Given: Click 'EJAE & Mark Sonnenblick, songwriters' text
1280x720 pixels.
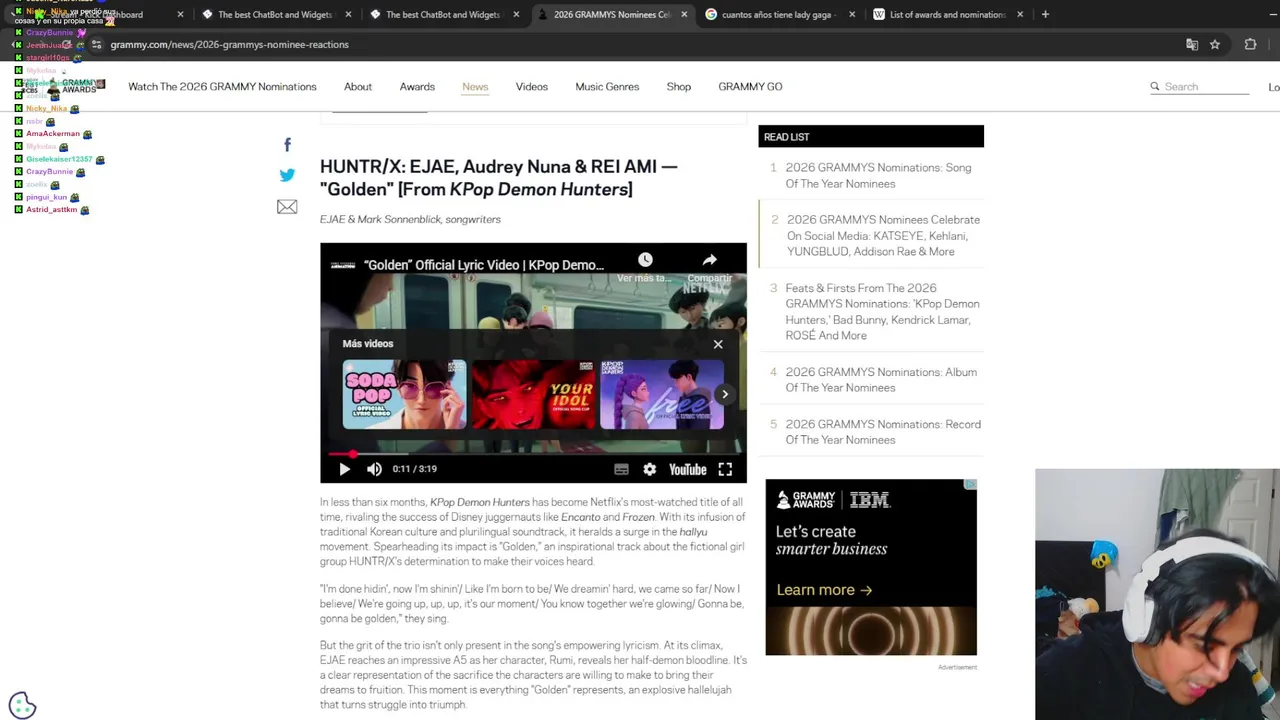Looking at the screenshot, I should pos(410,219).
